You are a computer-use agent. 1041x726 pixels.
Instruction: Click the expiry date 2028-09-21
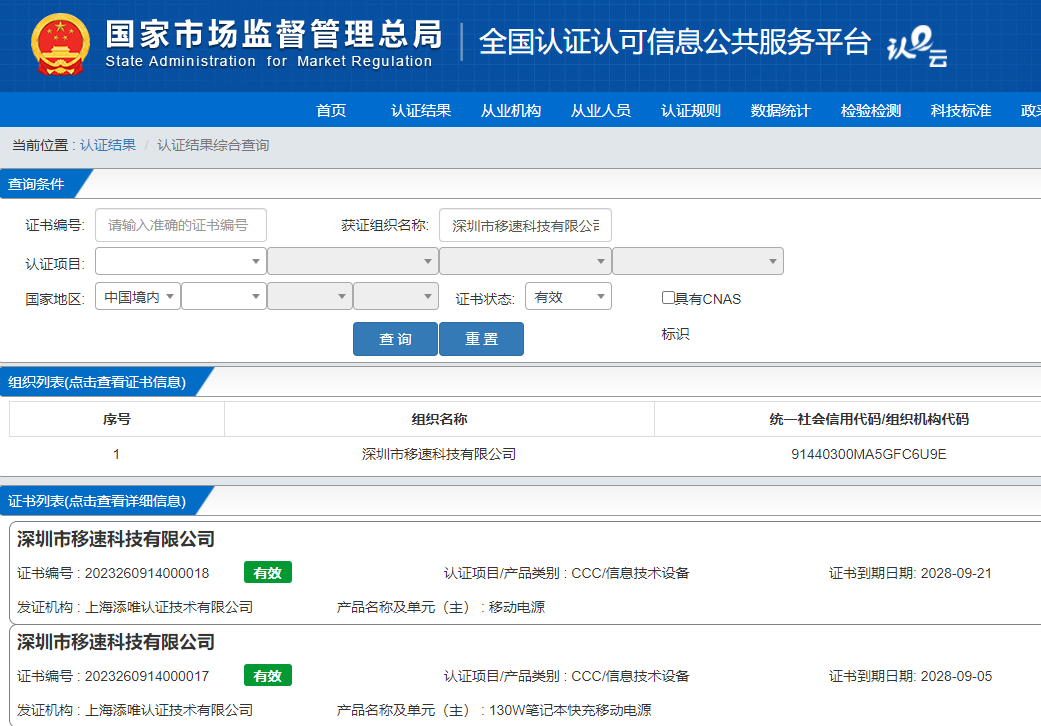coord(956,573)
